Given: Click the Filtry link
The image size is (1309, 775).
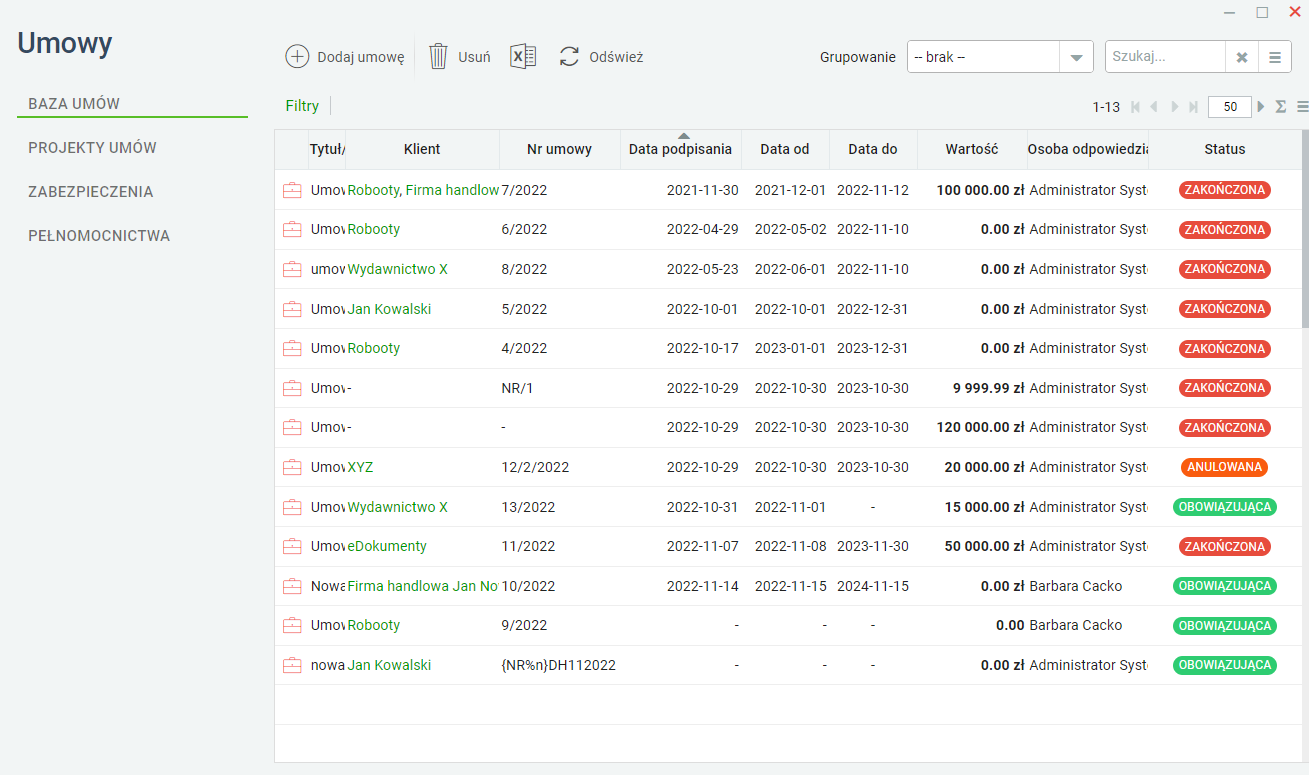Looking at the screenshot, I should pyautogui.click(x=302, y=106).
